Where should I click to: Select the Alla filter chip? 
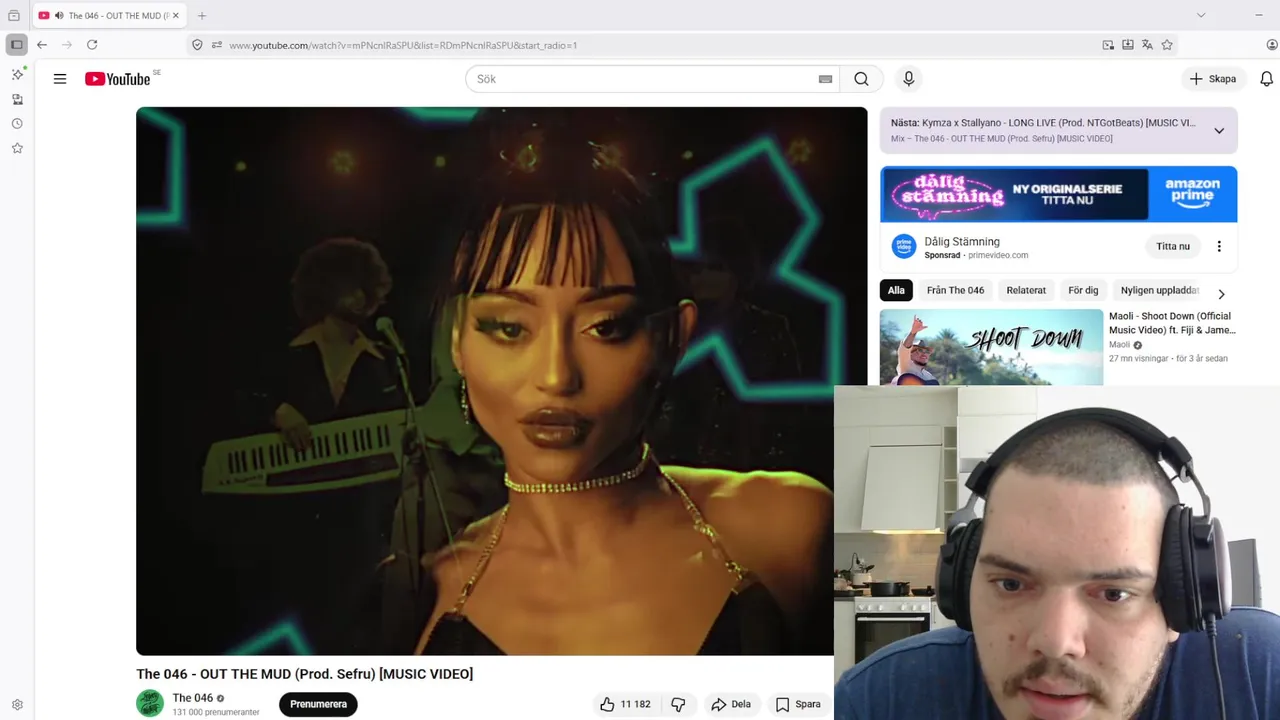[x=896, y=290]
